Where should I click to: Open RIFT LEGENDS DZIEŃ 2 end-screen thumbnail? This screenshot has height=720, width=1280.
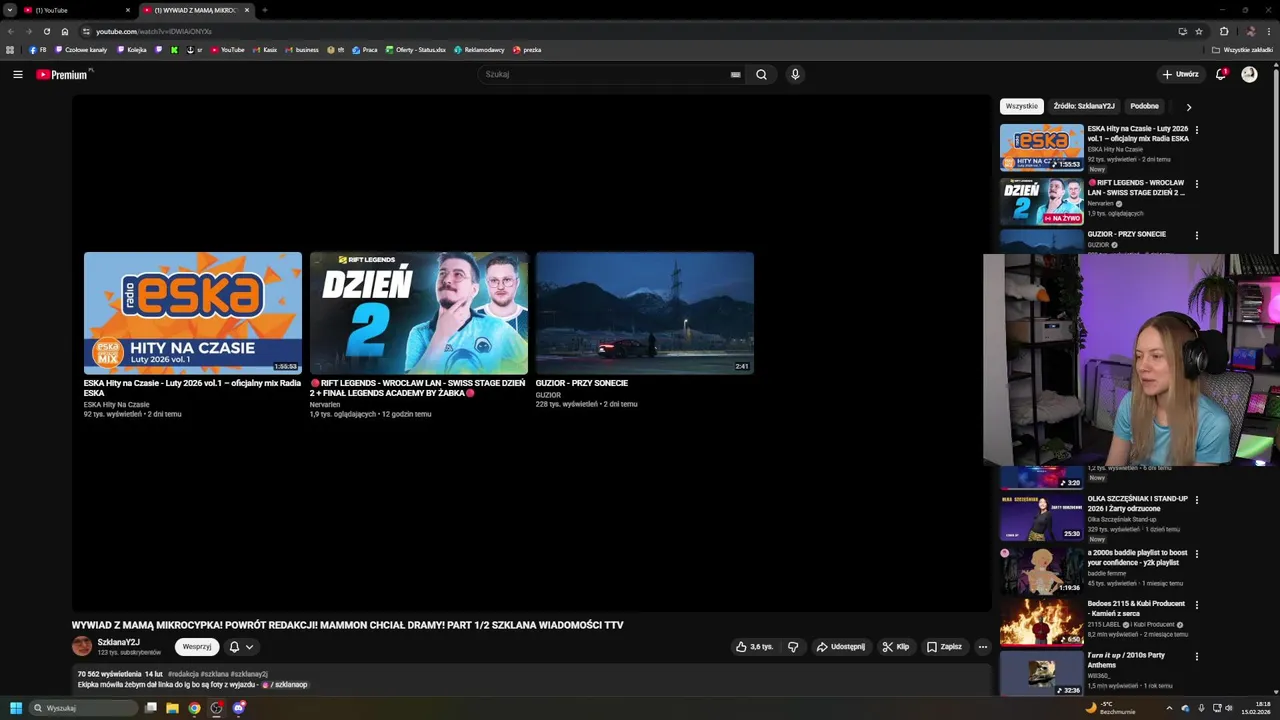coord(418,313)
